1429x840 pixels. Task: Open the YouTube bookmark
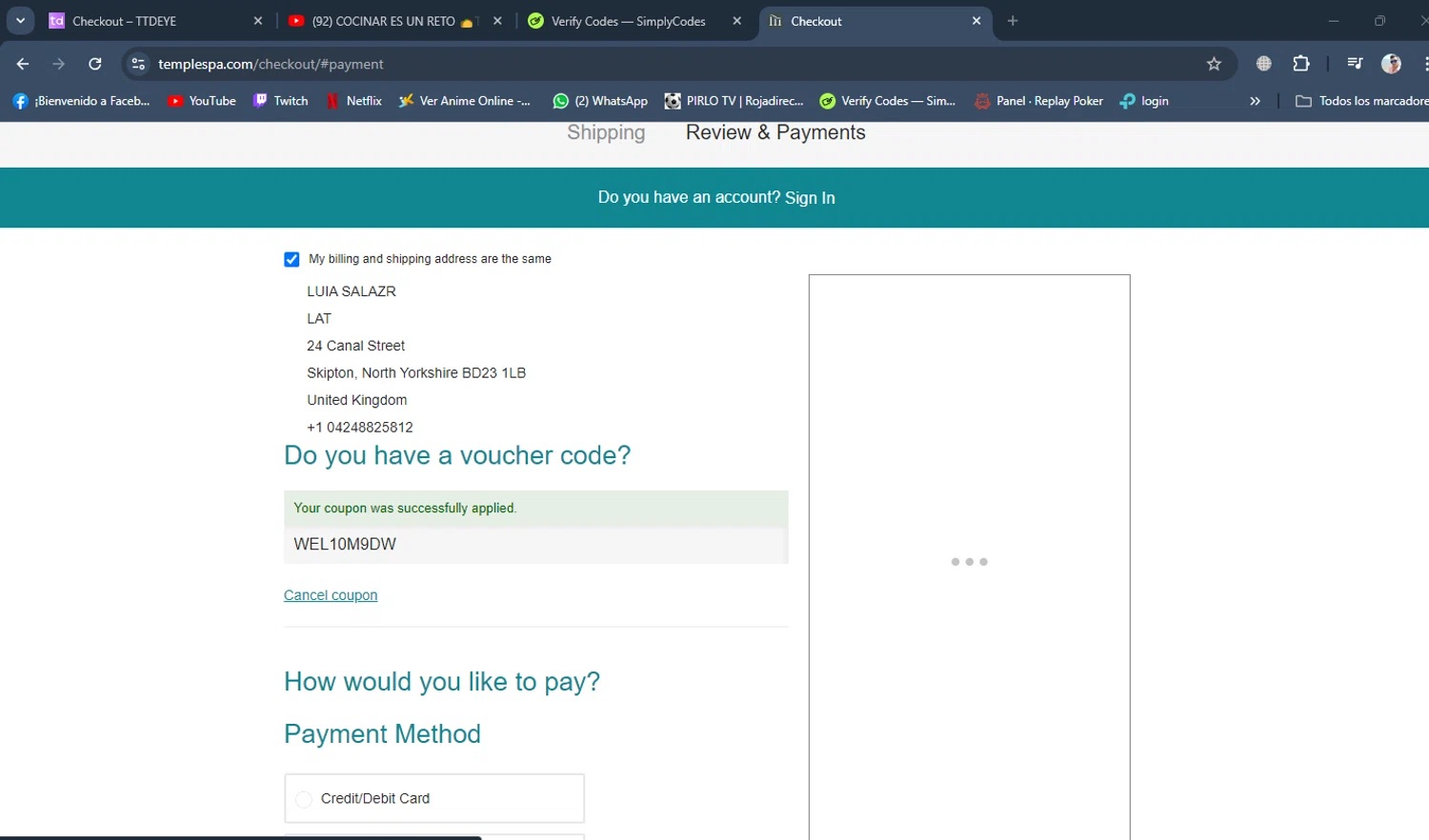coord(202,101)
